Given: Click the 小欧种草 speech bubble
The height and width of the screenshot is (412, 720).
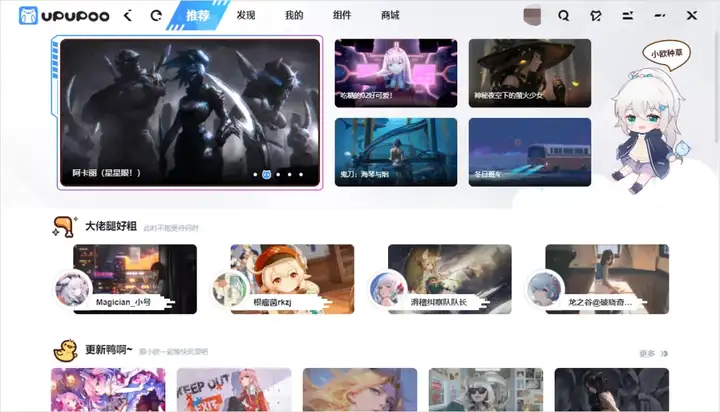Looking at the screenshot, I should click(666, 54).
